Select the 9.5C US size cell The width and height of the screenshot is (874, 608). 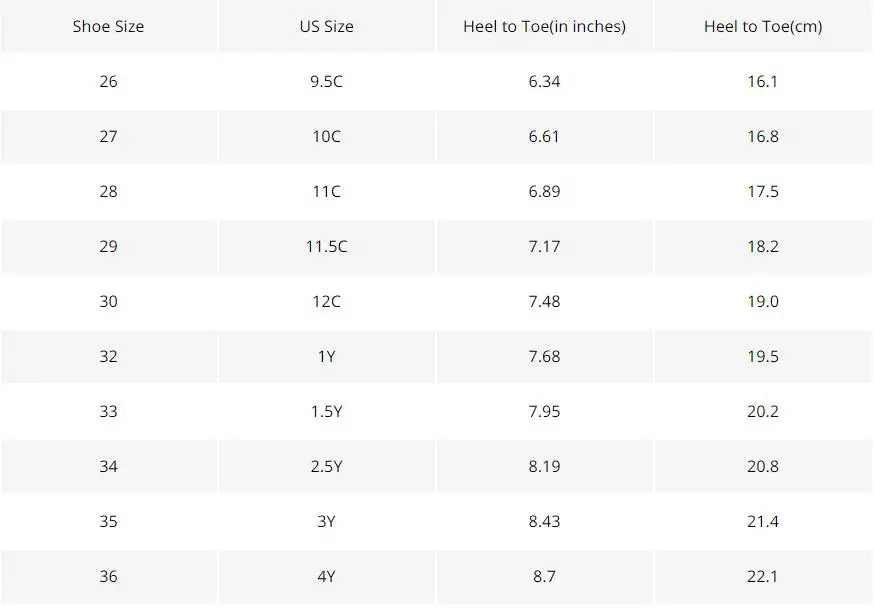[327, 81]
